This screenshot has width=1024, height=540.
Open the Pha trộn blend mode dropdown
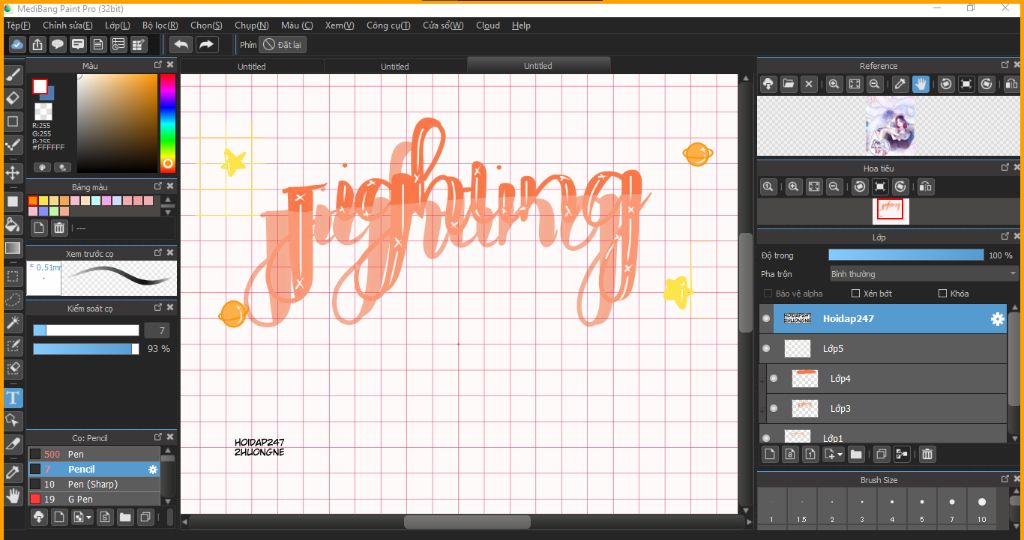[923, 274]
